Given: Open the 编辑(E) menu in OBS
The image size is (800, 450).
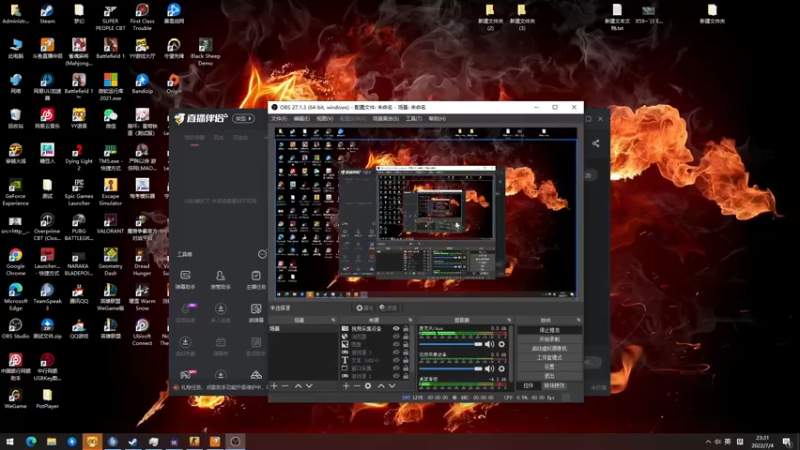Looking at the screenshot, I should click(x=302, y=118).
